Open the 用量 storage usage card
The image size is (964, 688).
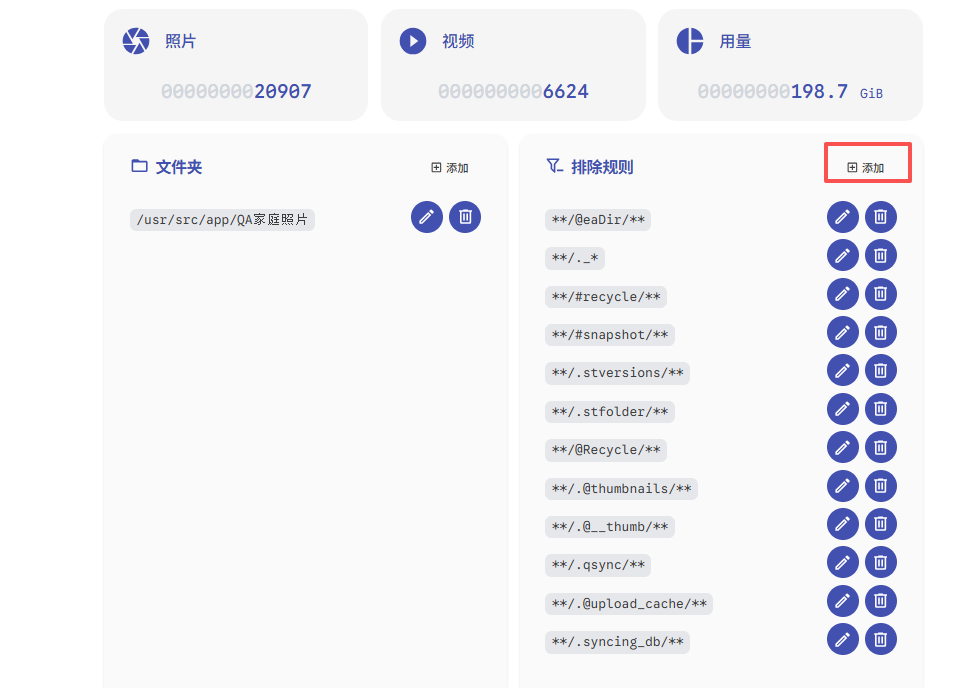[x=790, y=65]
